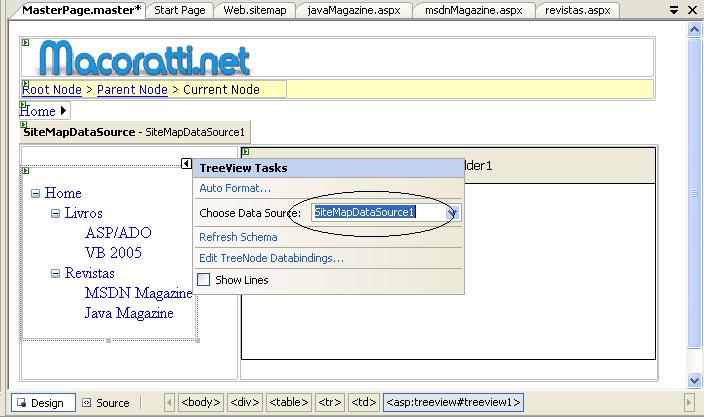
Task: Click the TreeView bottom resize handle
Action: (x=108, y=341)
